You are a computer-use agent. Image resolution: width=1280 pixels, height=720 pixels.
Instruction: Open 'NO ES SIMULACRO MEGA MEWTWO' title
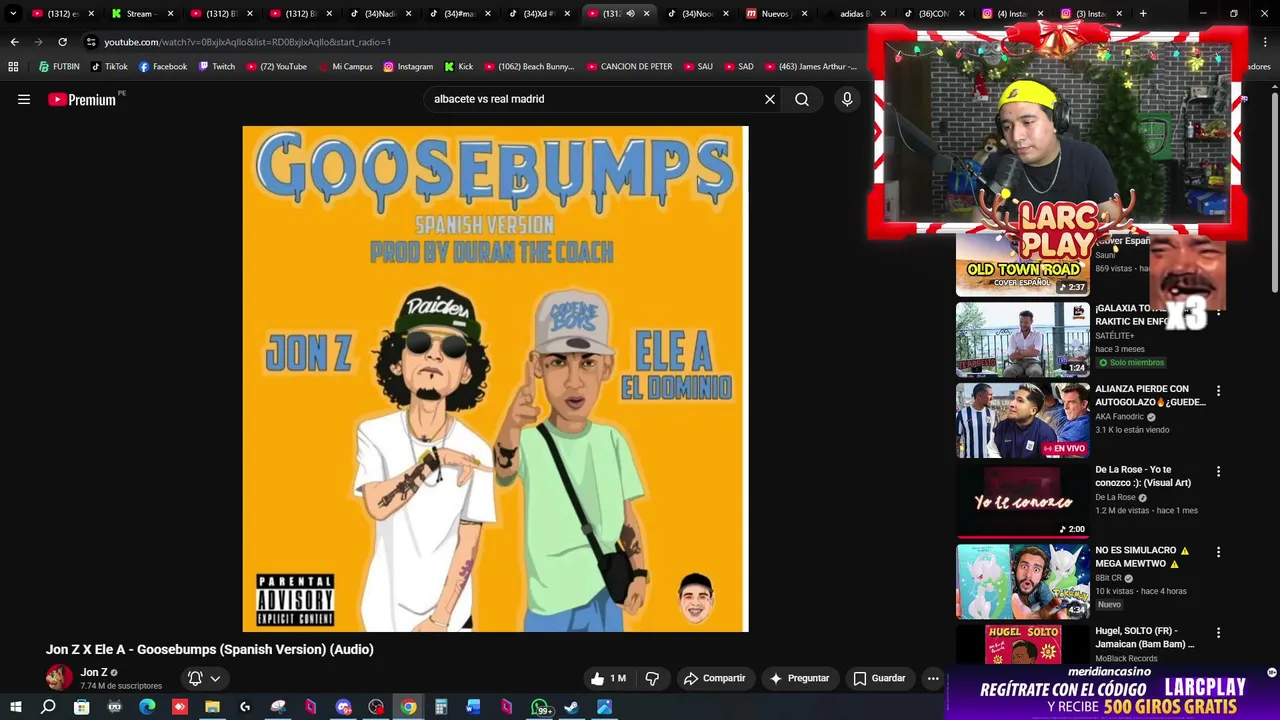[1142, 557]
